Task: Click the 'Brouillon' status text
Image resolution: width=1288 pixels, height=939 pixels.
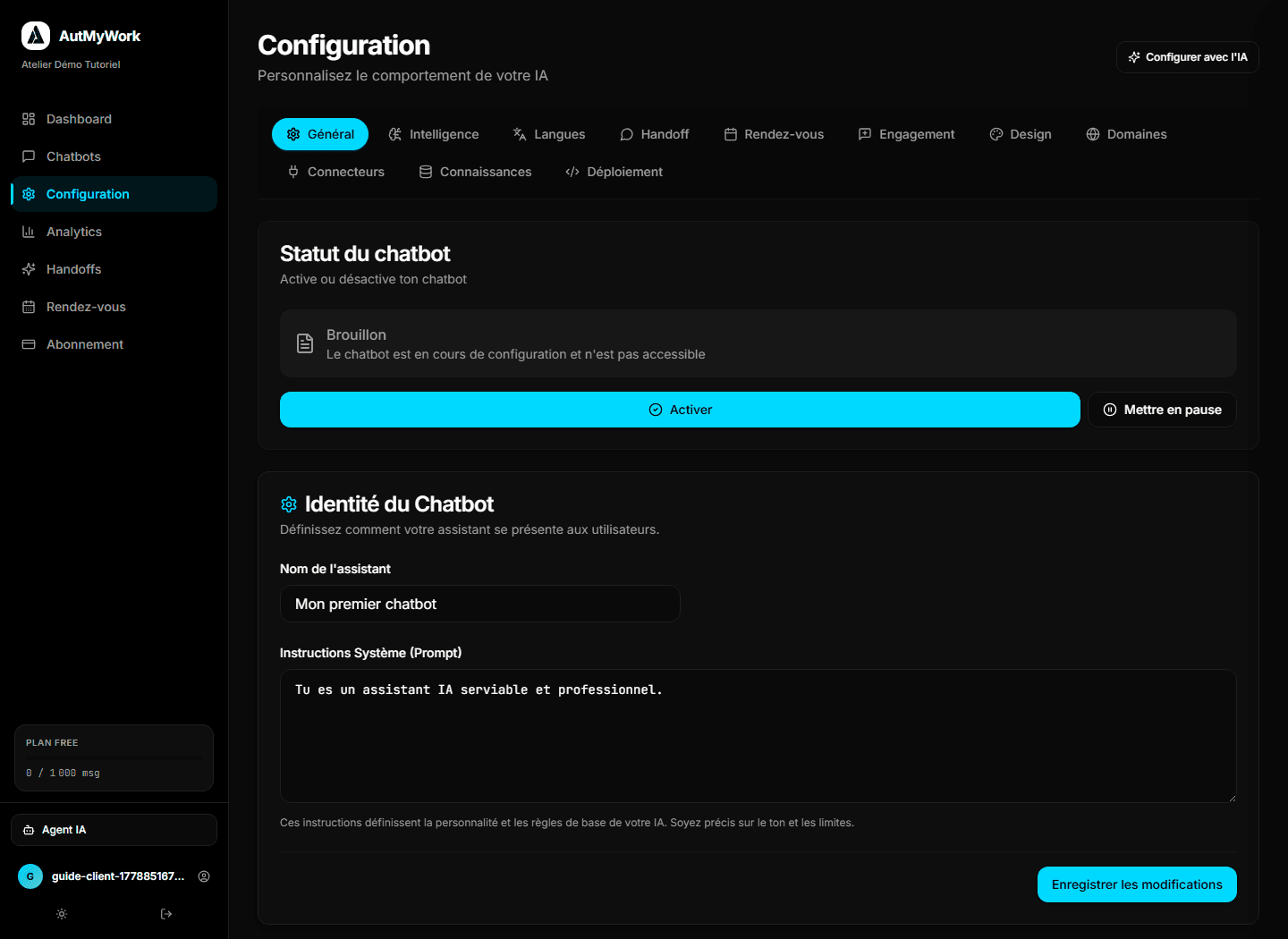Action: pos(356,334)
